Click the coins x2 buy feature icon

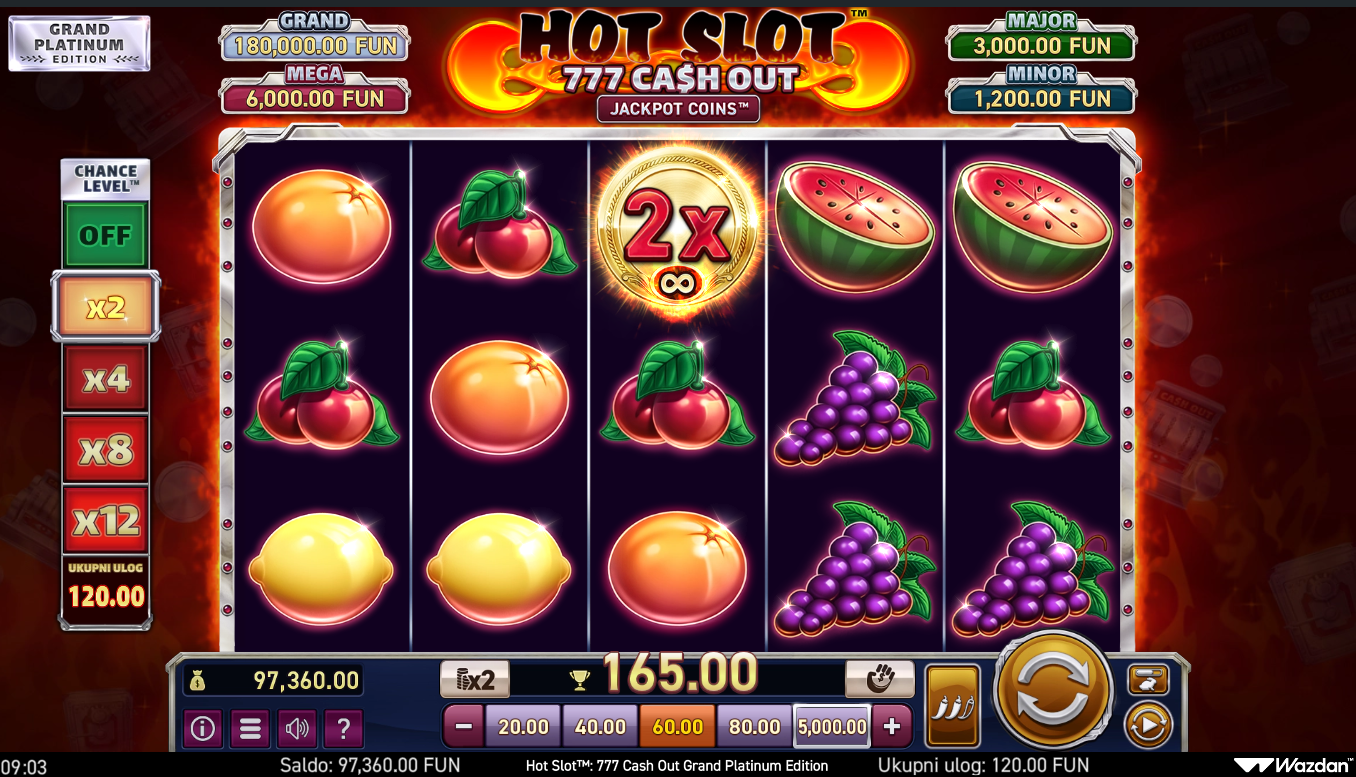pos(475,680)
